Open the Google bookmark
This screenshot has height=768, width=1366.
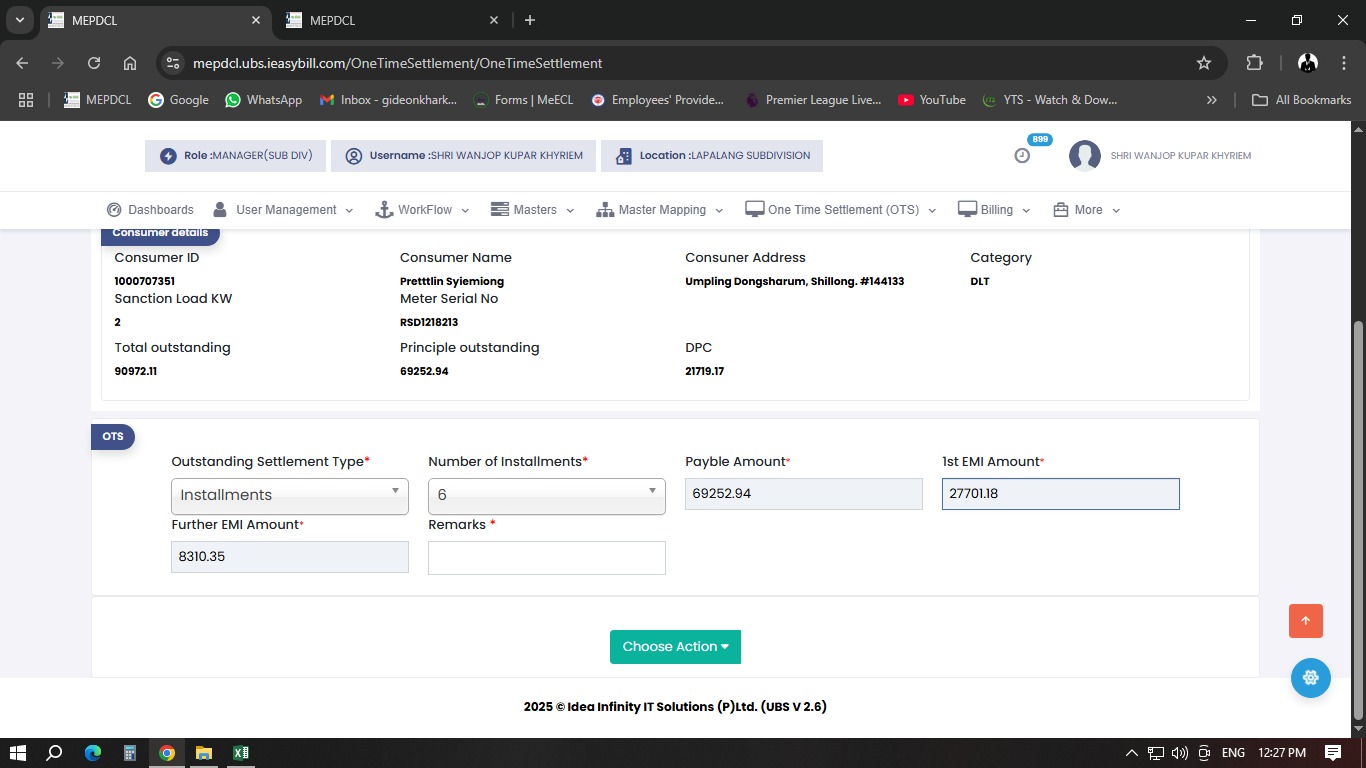pyautogui.click(x=179, y=100)
